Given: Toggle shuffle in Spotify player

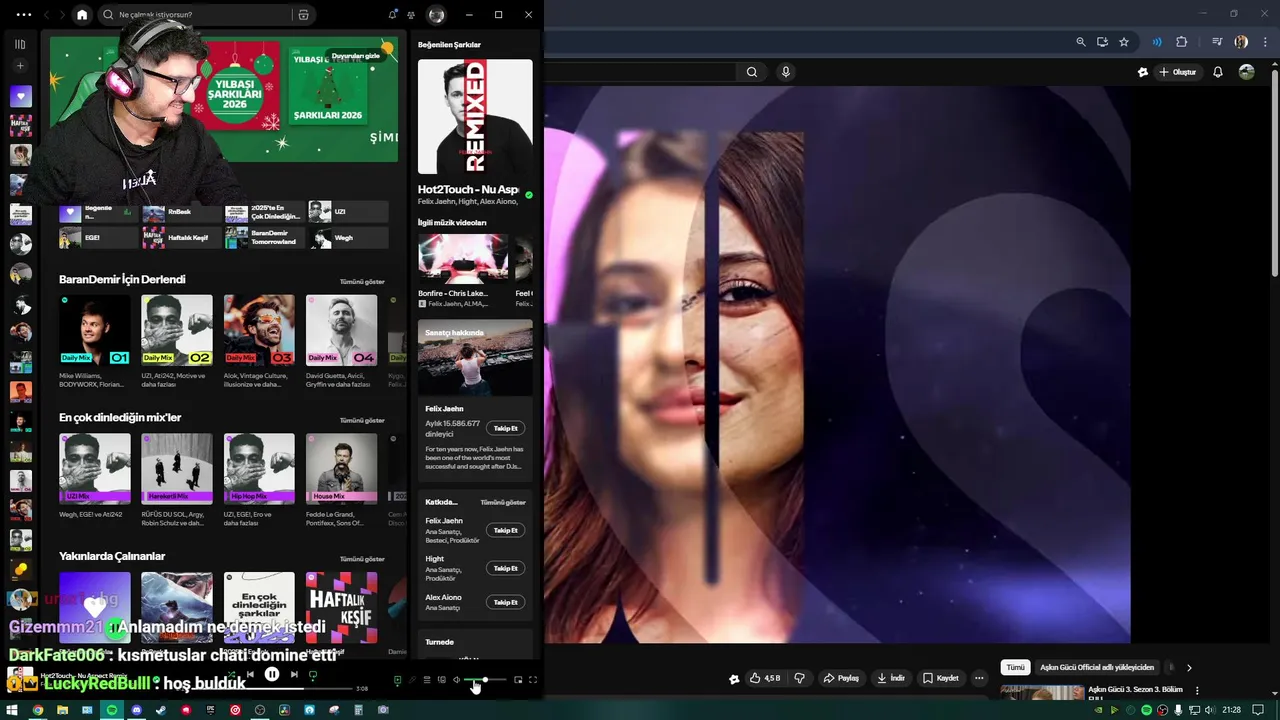Looking at the screenshot, I should [x=231, y=675].
